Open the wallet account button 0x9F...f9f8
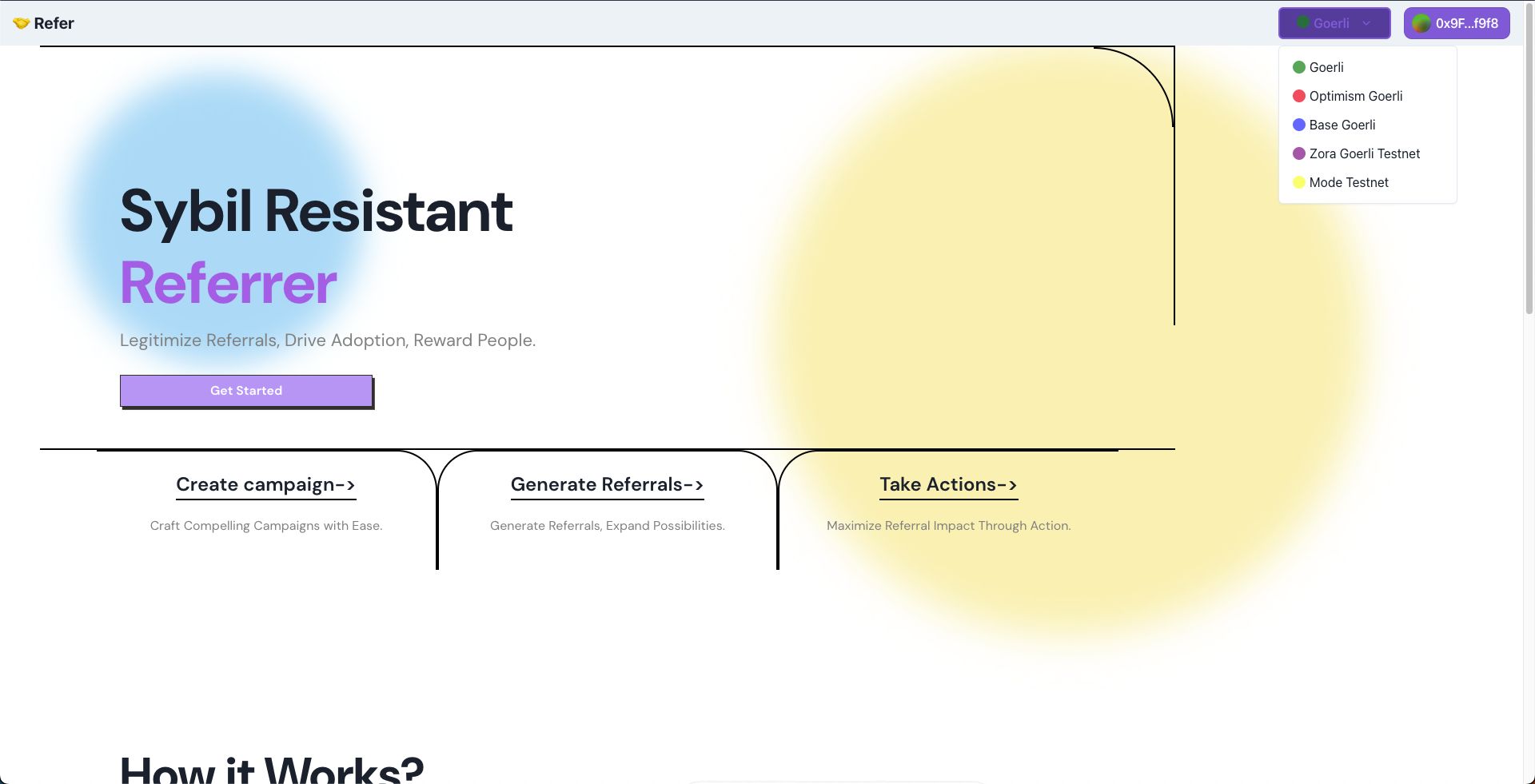 click(x=1457, y=23)
